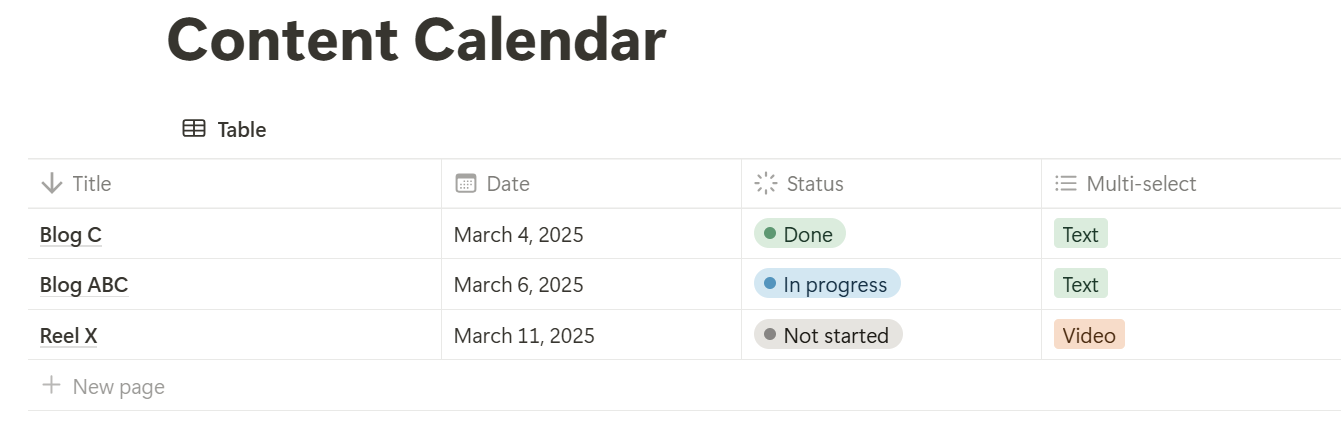Open the Date column header menu
Image resolution: width=1341 pixels, height=434 pixels.
click(x=508, y=184)
